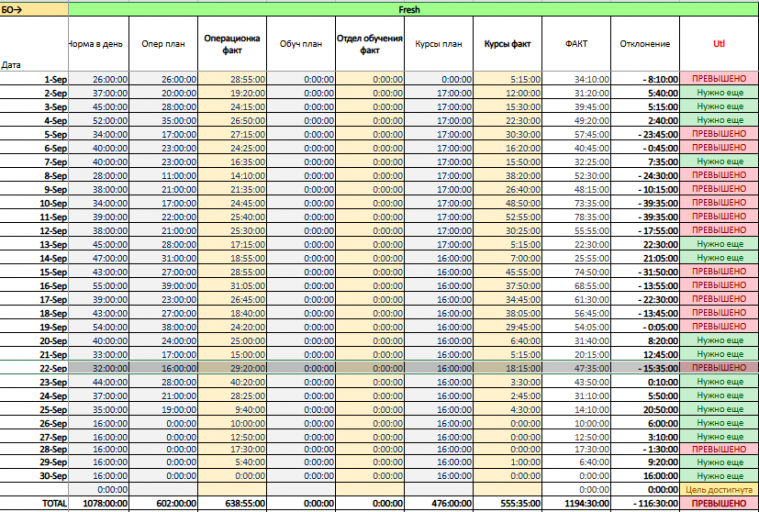Select 20:50:00 deviation in 25-Sep row
Image resolution: width=759 pixels, height=512 pixels.
pyautogui.click(x=645, y=409)
